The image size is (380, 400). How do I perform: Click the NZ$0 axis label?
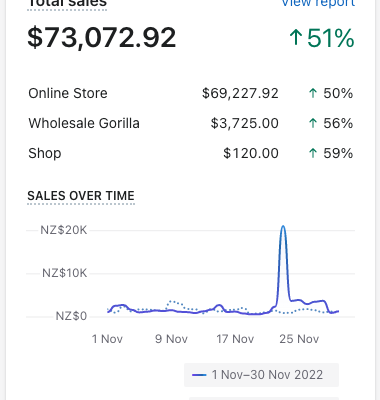71,316
